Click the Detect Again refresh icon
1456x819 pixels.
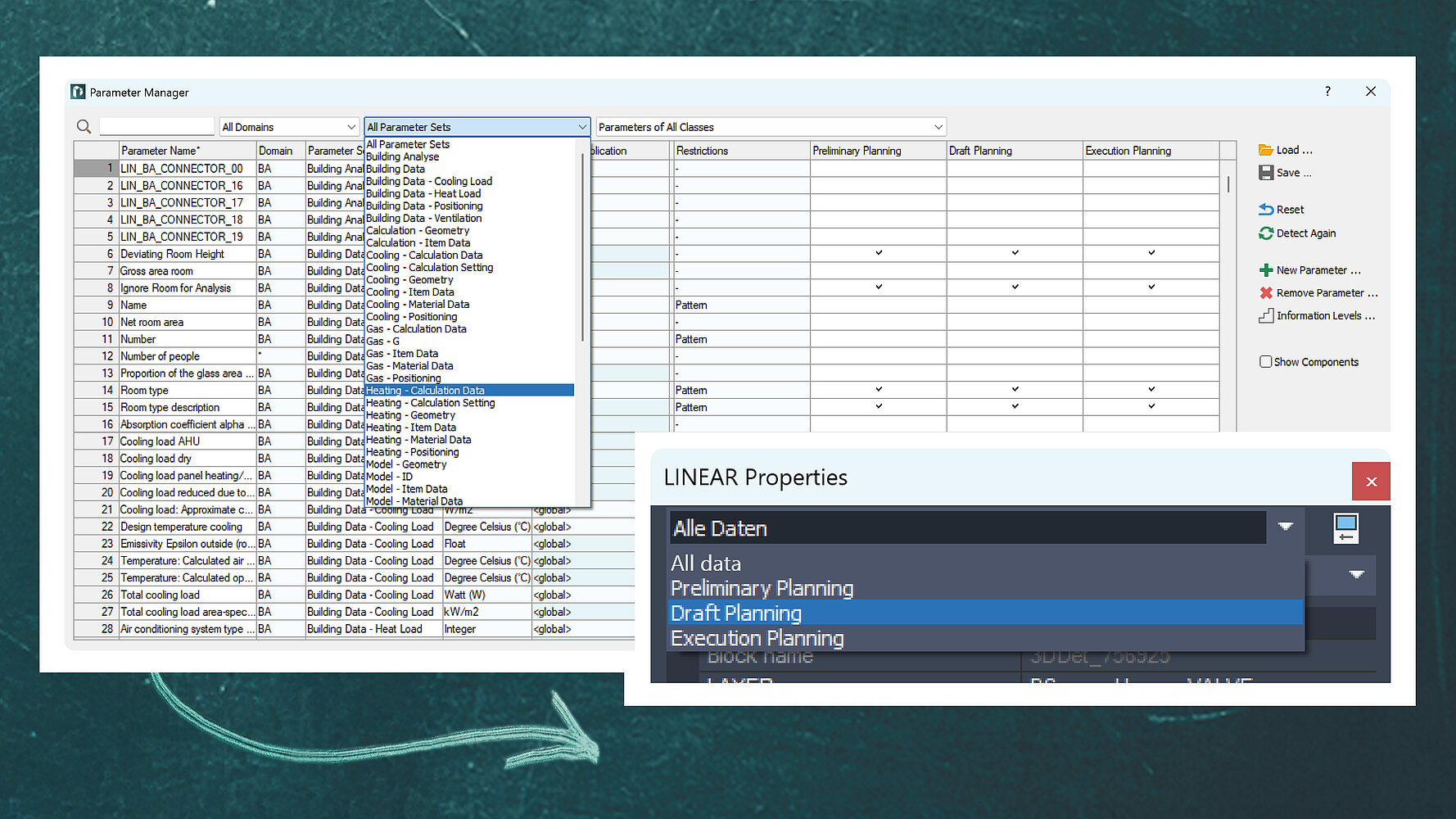click(x=1265, y=233)
